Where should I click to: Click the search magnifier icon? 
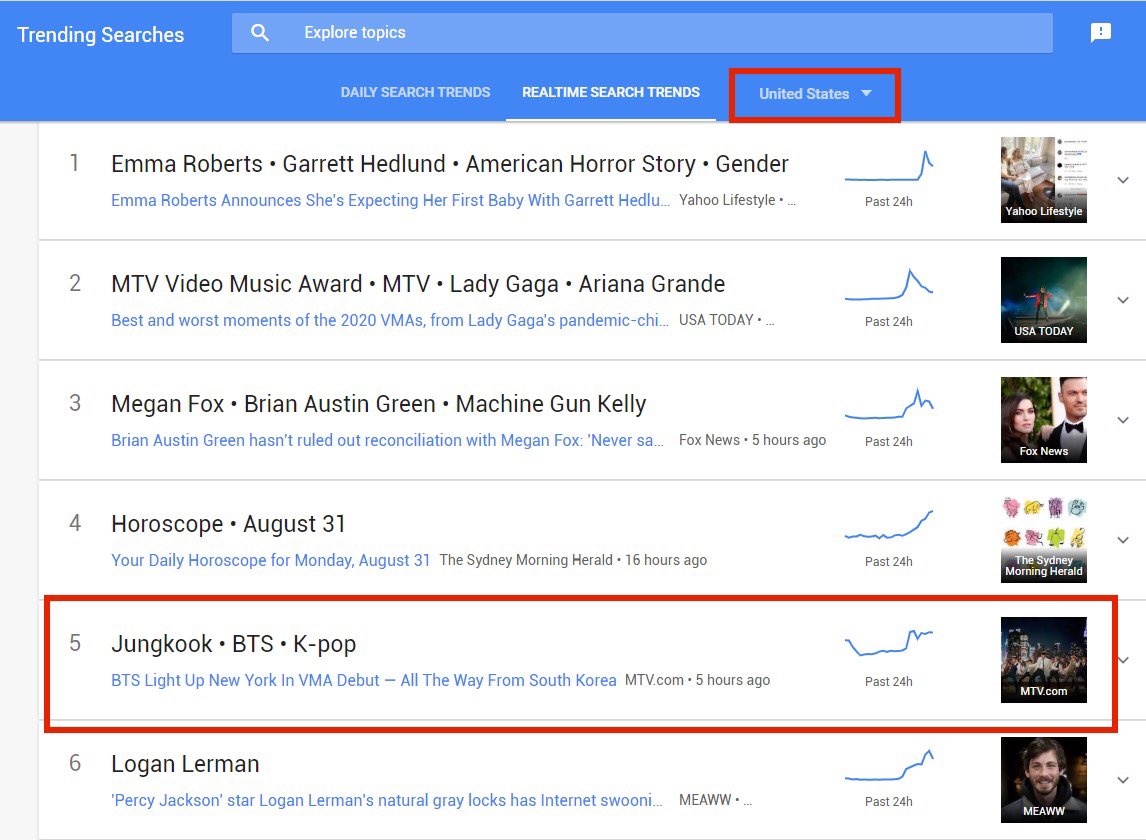point(259,33)
